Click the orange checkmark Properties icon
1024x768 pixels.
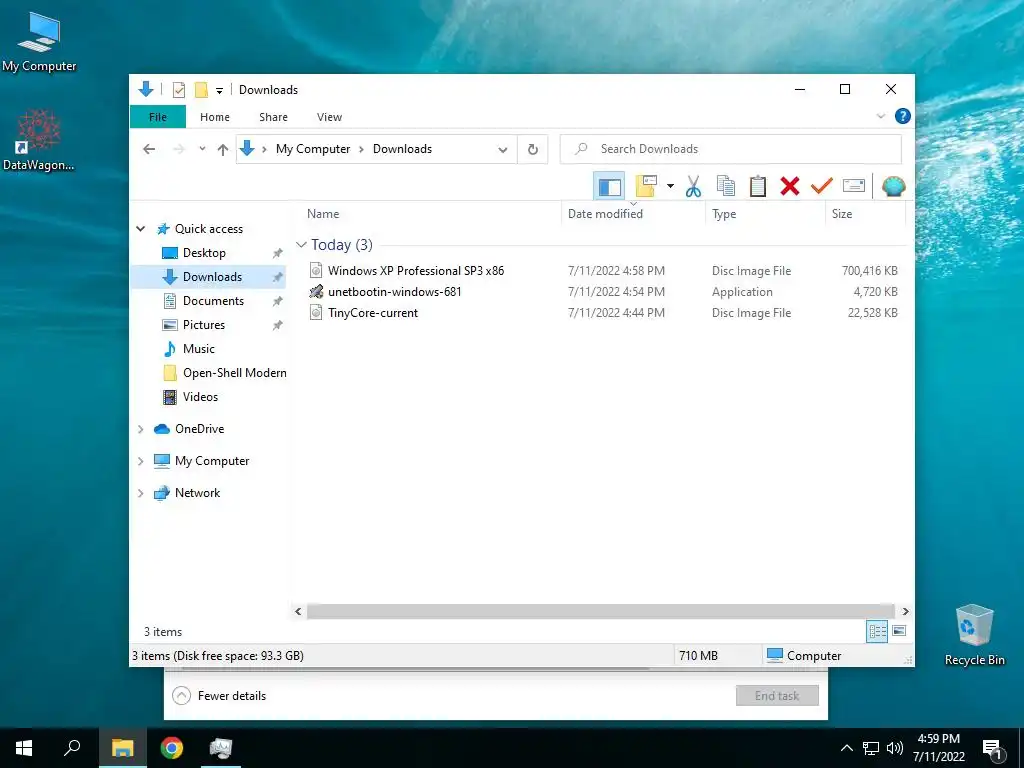[822, 187]
